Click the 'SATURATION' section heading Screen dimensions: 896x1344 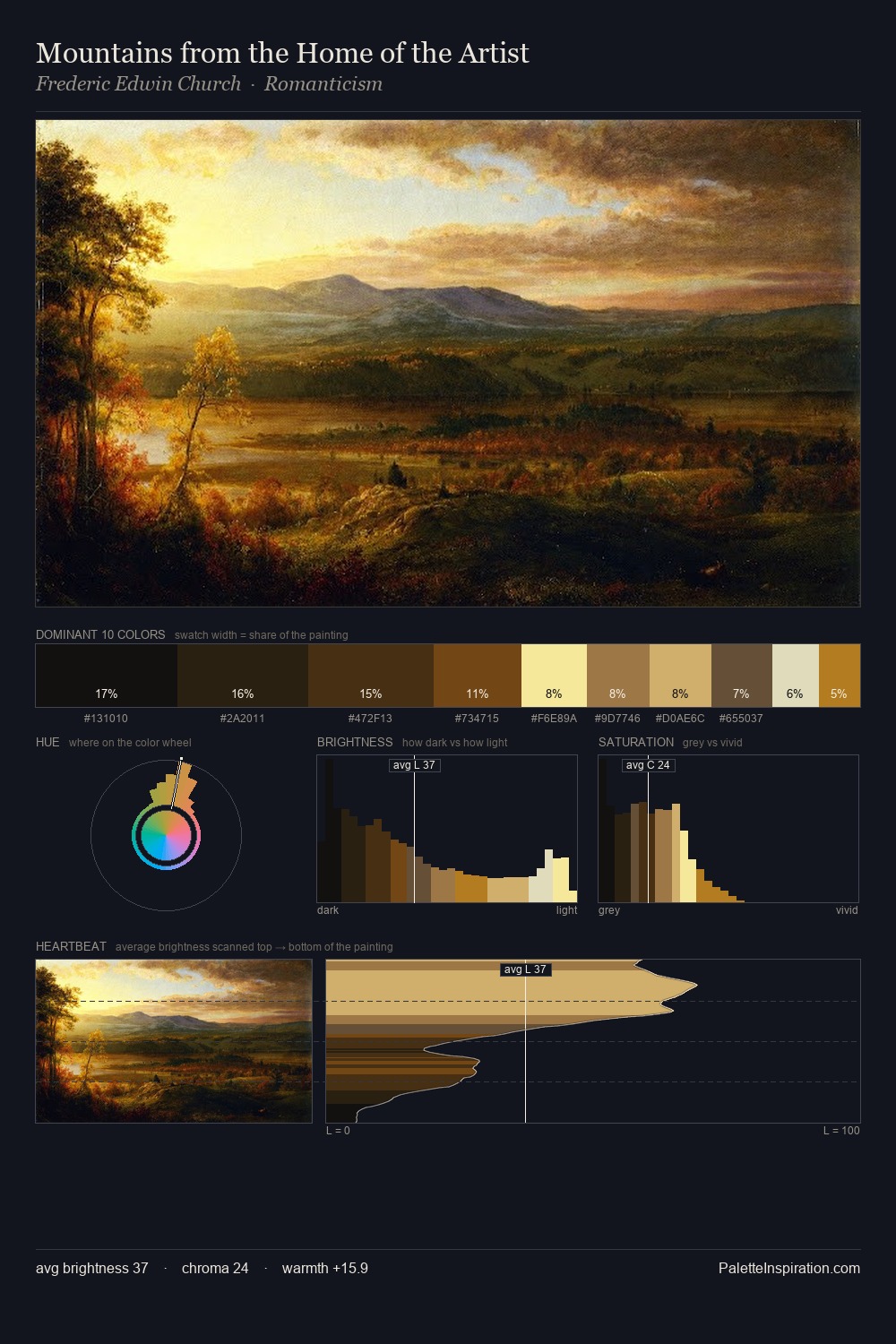(x=636, y=742)
